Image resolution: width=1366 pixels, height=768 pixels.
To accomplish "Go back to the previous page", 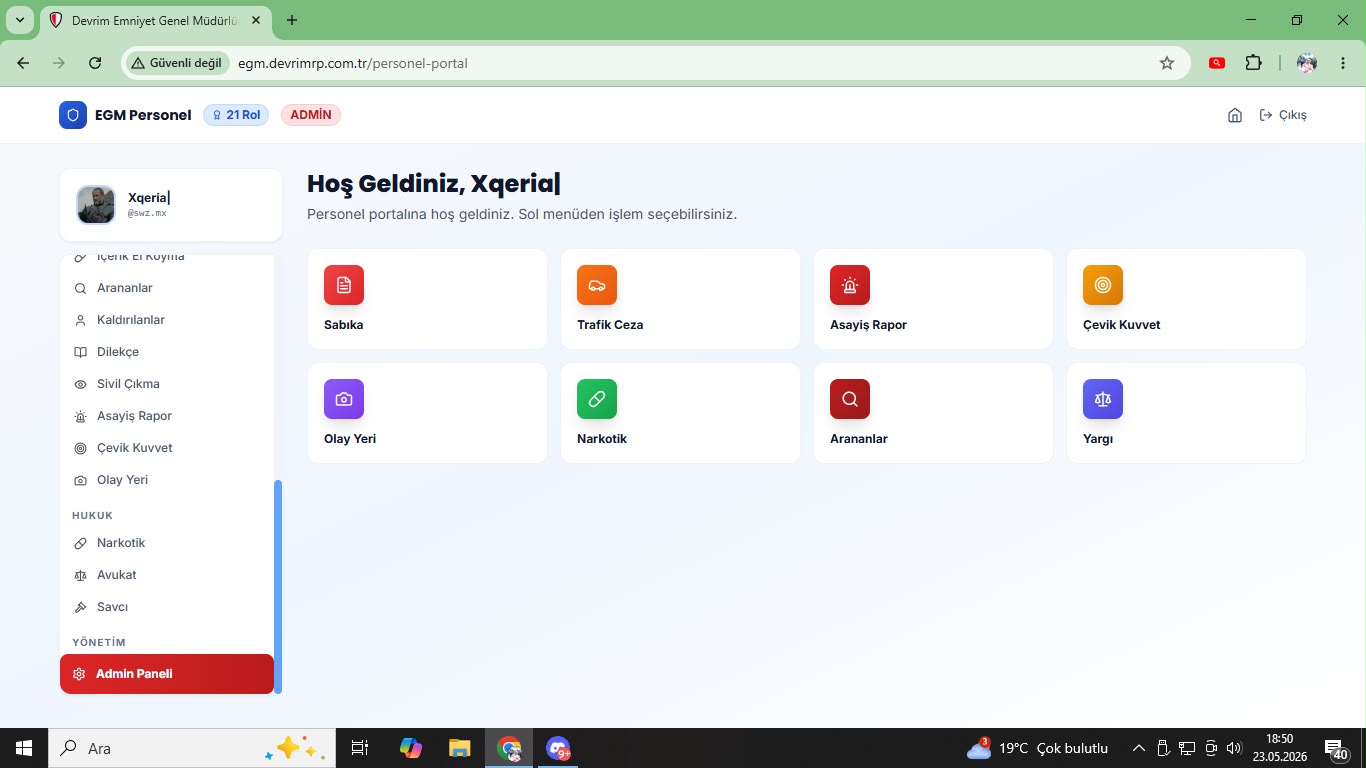I will [23, 63].
